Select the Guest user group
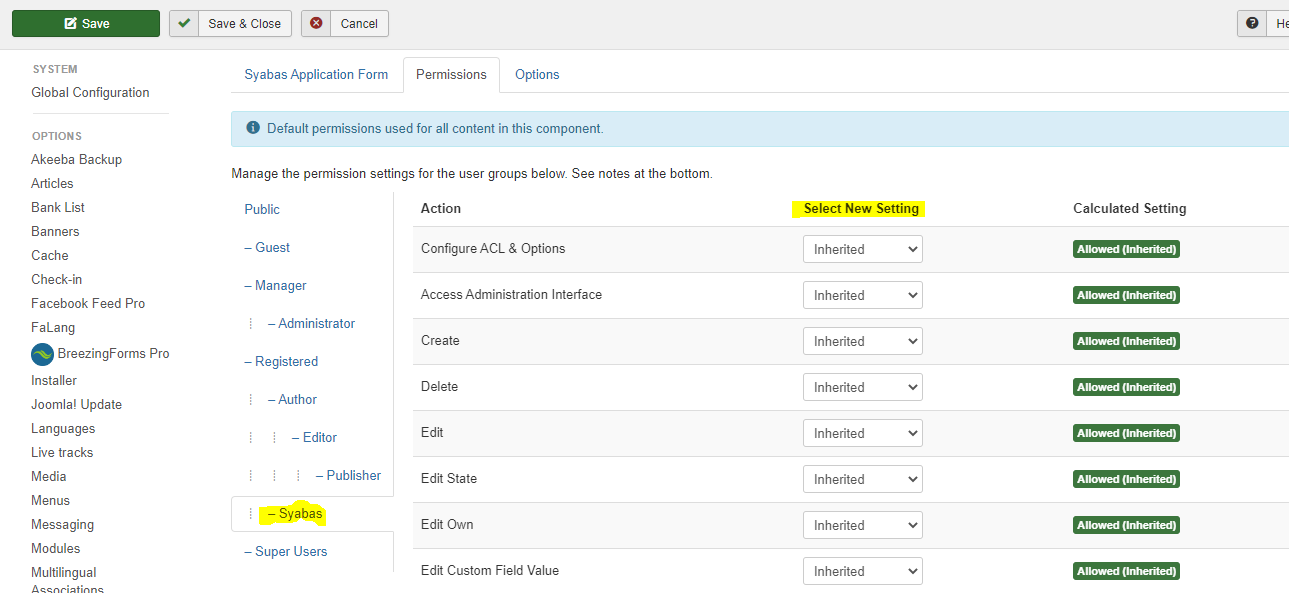Image resolution: width=1289 pixels, height=593 pixels. [267, 247]
